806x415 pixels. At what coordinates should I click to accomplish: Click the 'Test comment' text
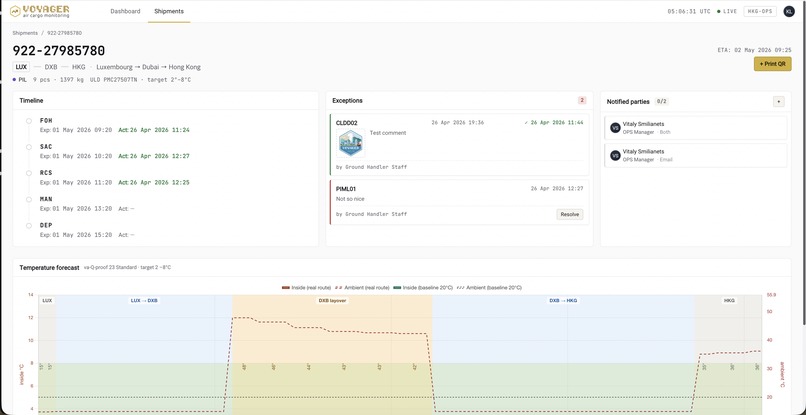388,133
